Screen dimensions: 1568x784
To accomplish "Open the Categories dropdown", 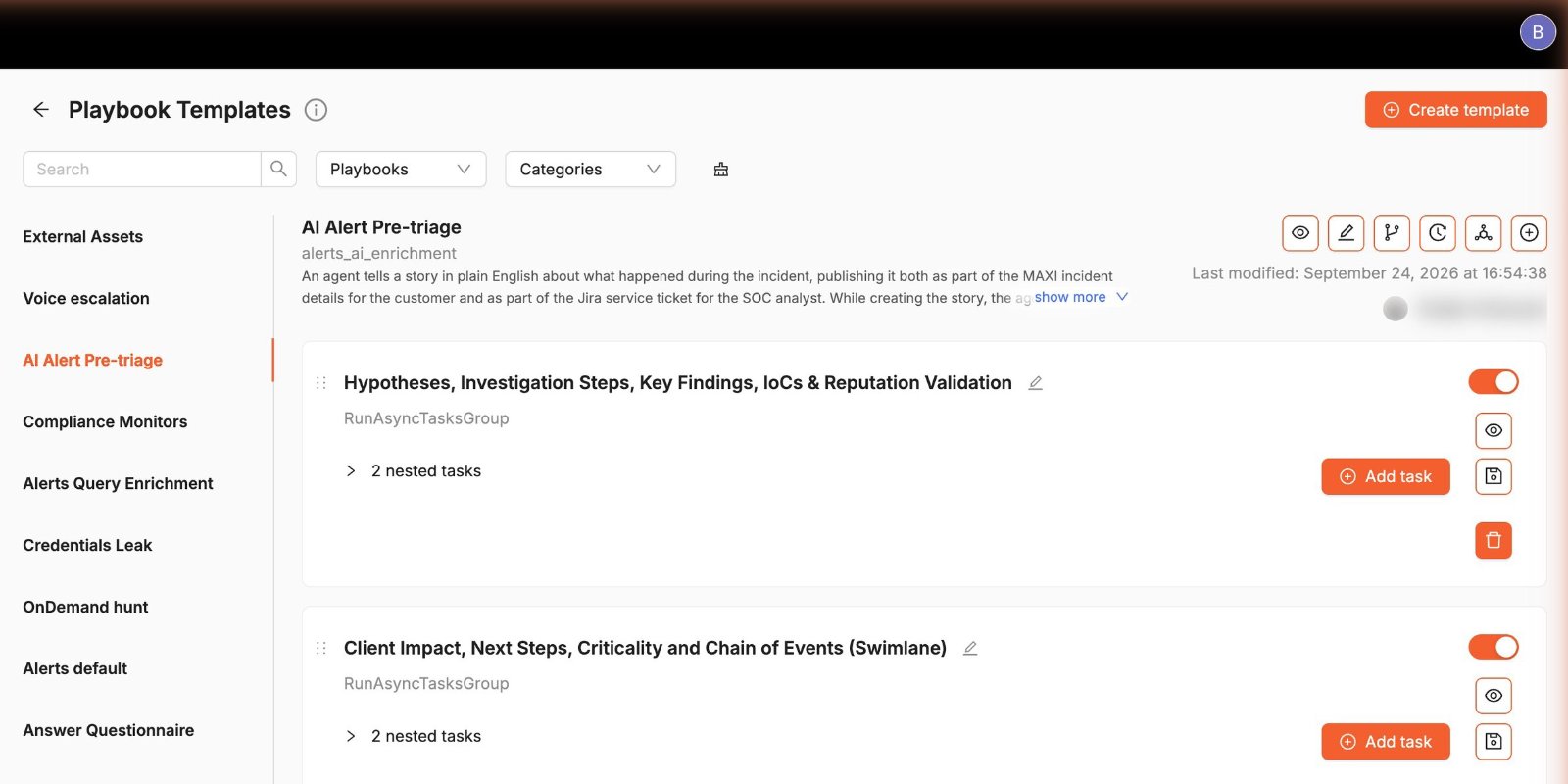I will click(591, 169).
